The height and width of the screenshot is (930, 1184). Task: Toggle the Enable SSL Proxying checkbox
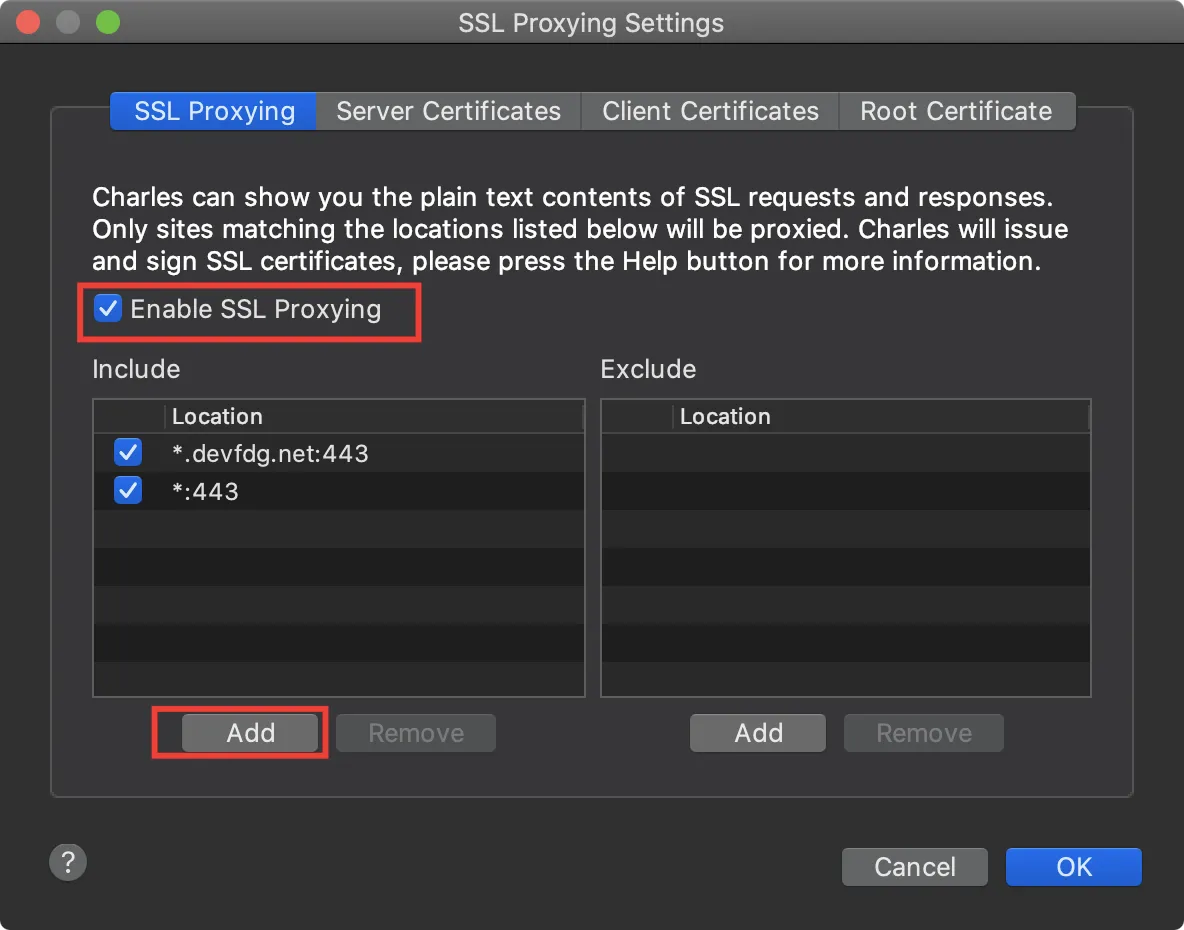pos(108,309)
